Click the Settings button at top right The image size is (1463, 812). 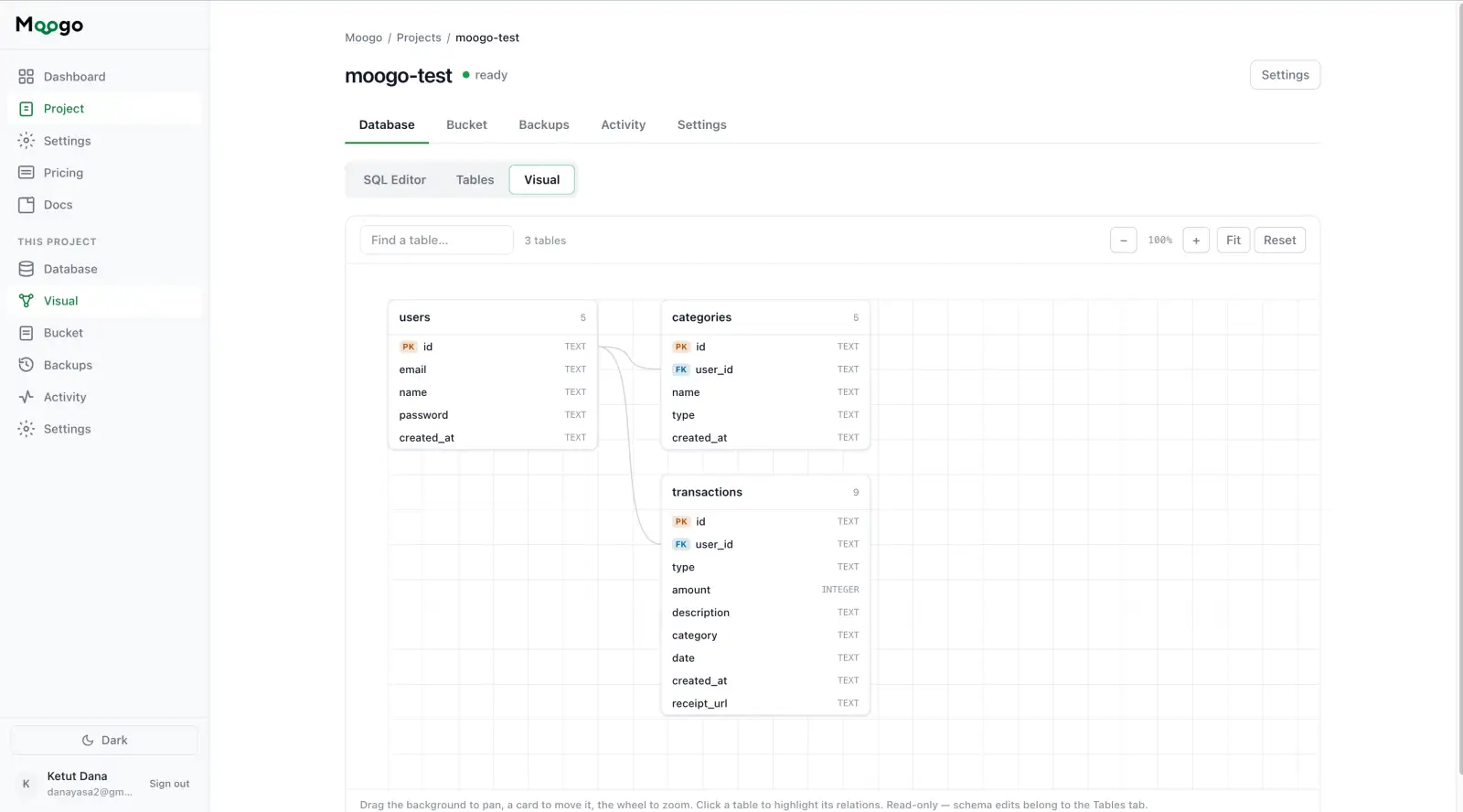click(x=1285, y=75)
